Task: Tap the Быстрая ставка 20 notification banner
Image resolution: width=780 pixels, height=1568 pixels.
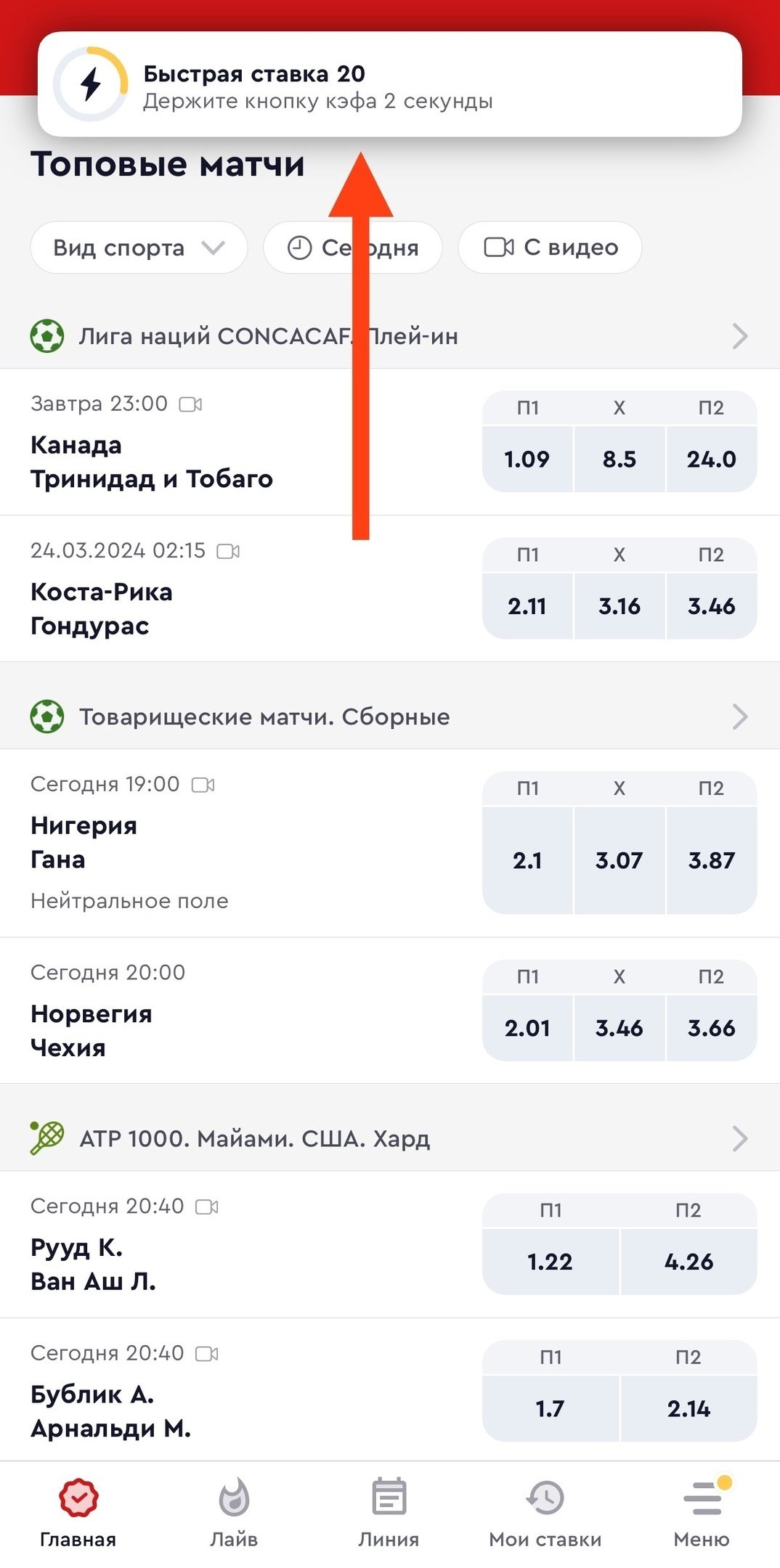Action: (389, 85)
